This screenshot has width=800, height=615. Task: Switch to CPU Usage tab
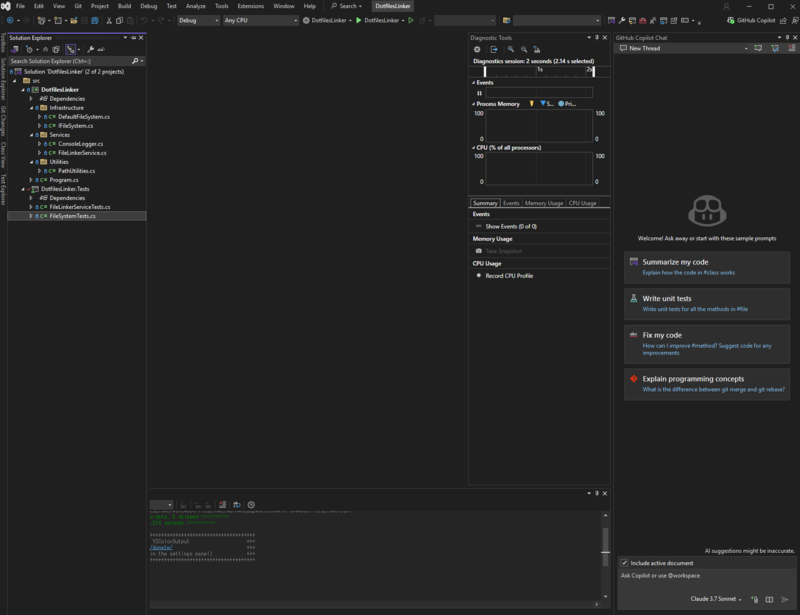point(582,203)
